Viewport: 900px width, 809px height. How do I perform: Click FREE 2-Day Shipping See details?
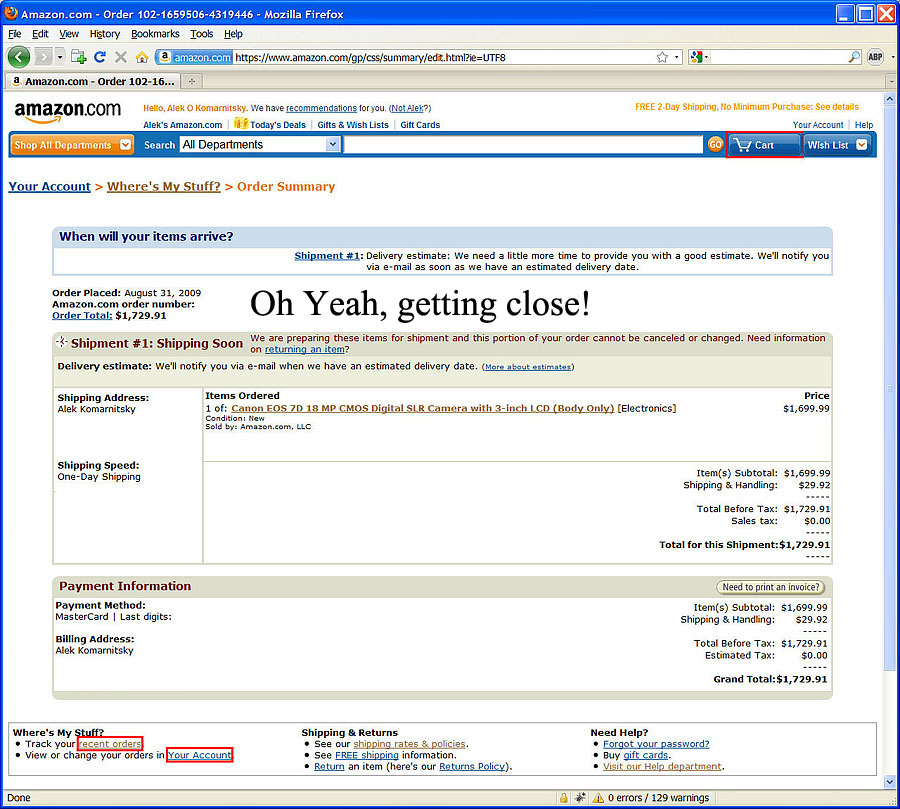pos(747,107)
